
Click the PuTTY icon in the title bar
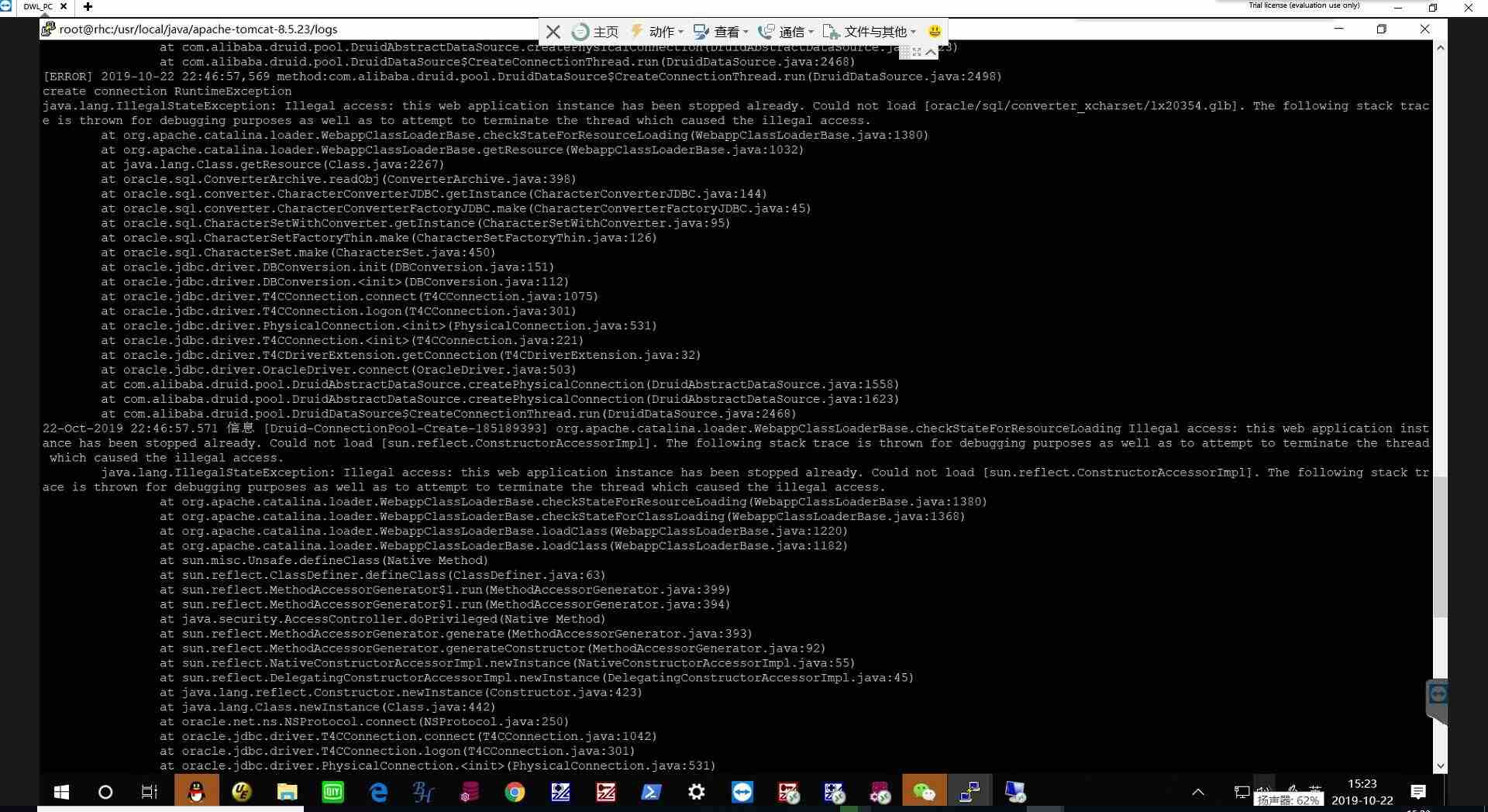pyautogui.click(x=48, y=29)
